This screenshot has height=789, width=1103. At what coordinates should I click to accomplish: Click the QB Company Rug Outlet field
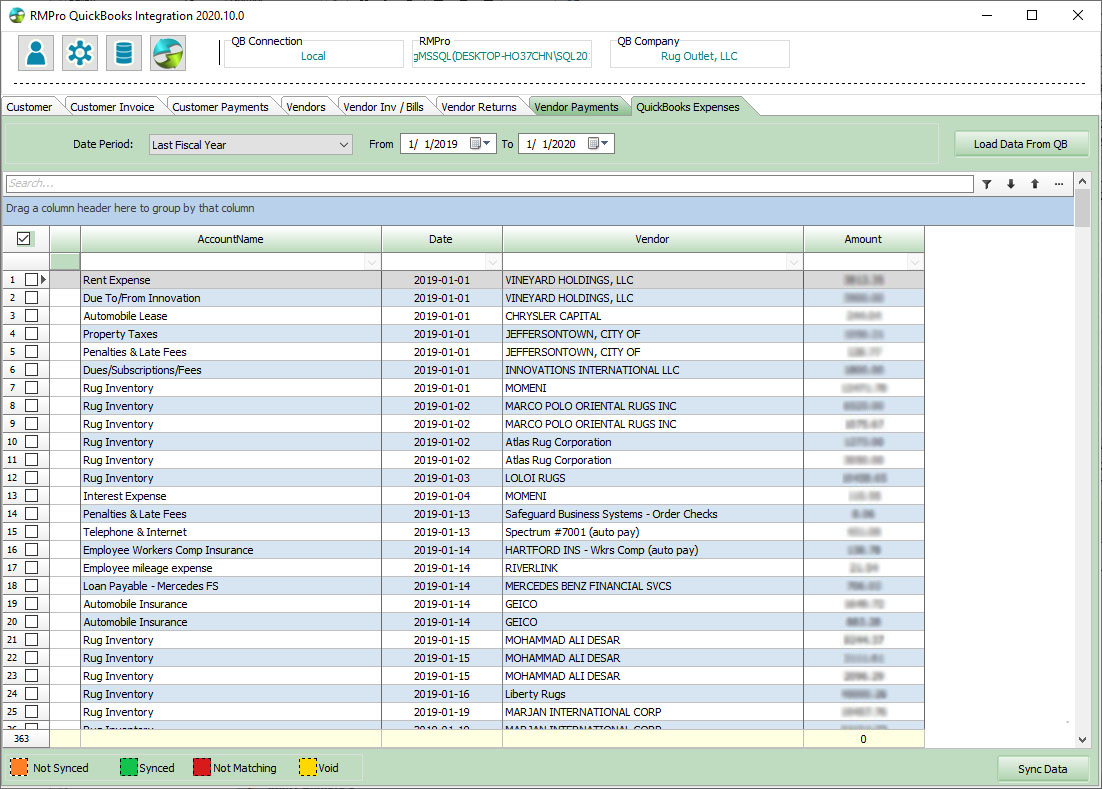[700, 56]
